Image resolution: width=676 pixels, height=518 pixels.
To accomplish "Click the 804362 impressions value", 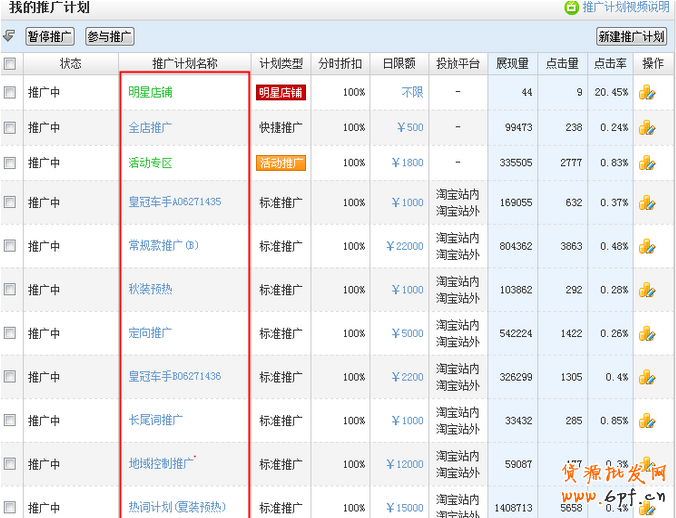I will (x=516, y=246).
